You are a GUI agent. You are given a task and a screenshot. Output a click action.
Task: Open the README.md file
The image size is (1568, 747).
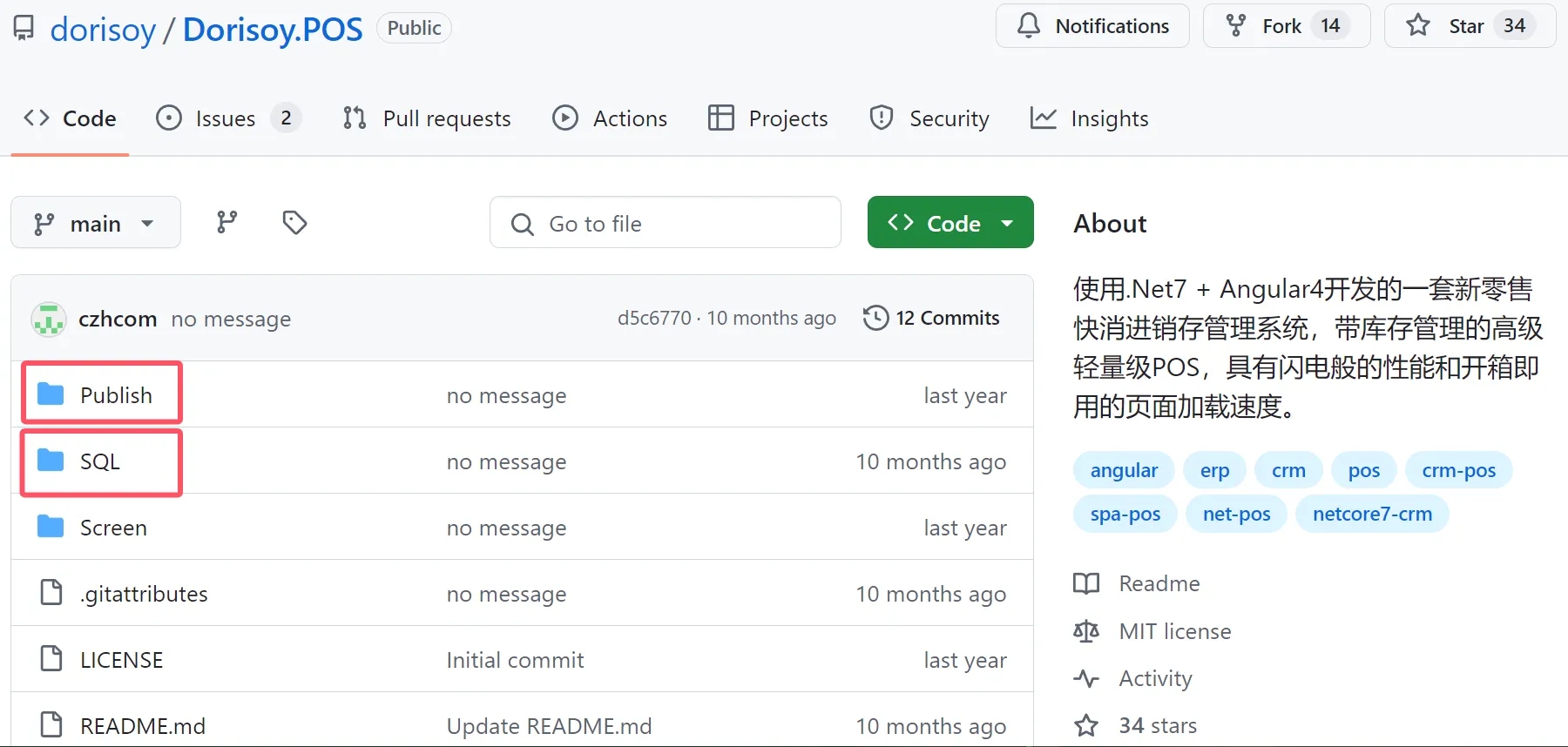click(x=143, y=726)
